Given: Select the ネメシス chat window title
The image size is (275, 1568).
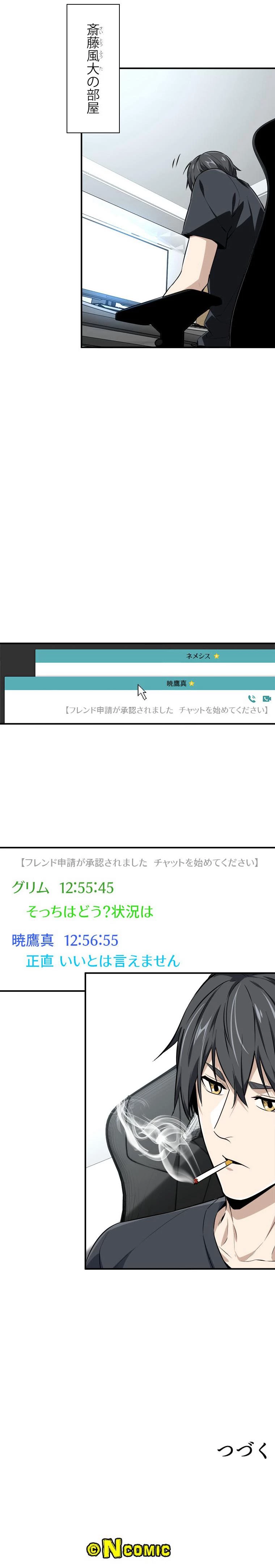Looking at the screenshot, I should point(198,656).
